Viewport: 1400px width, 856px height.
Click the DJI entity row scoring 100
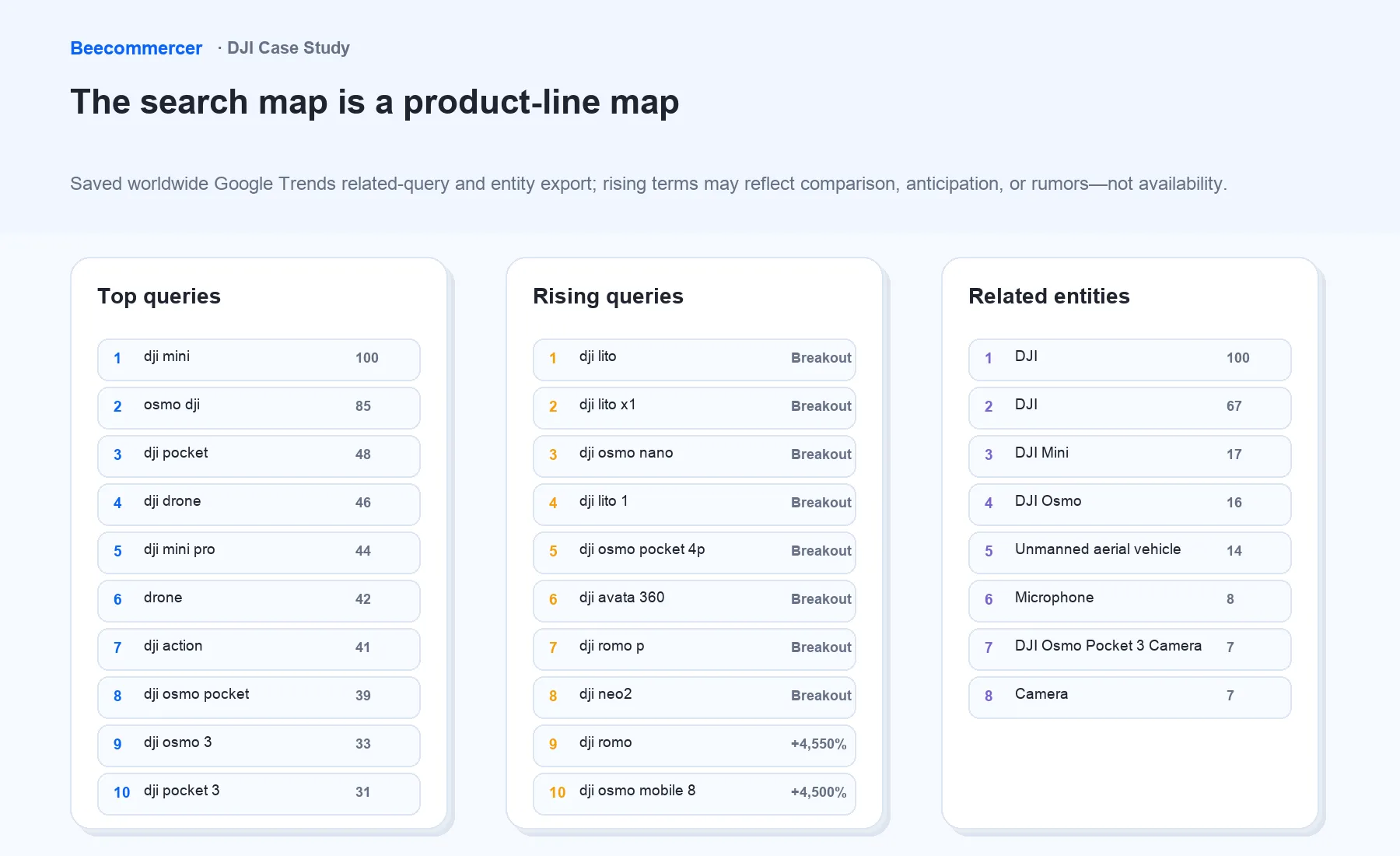pyautogui.click(x=1130, y=360)
